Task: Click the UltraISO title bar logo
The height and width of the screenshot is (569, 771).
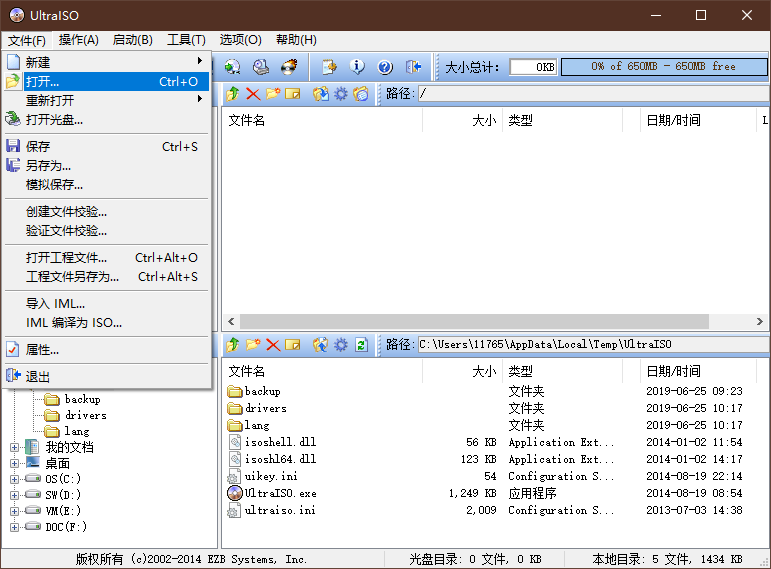Action: 16,15
